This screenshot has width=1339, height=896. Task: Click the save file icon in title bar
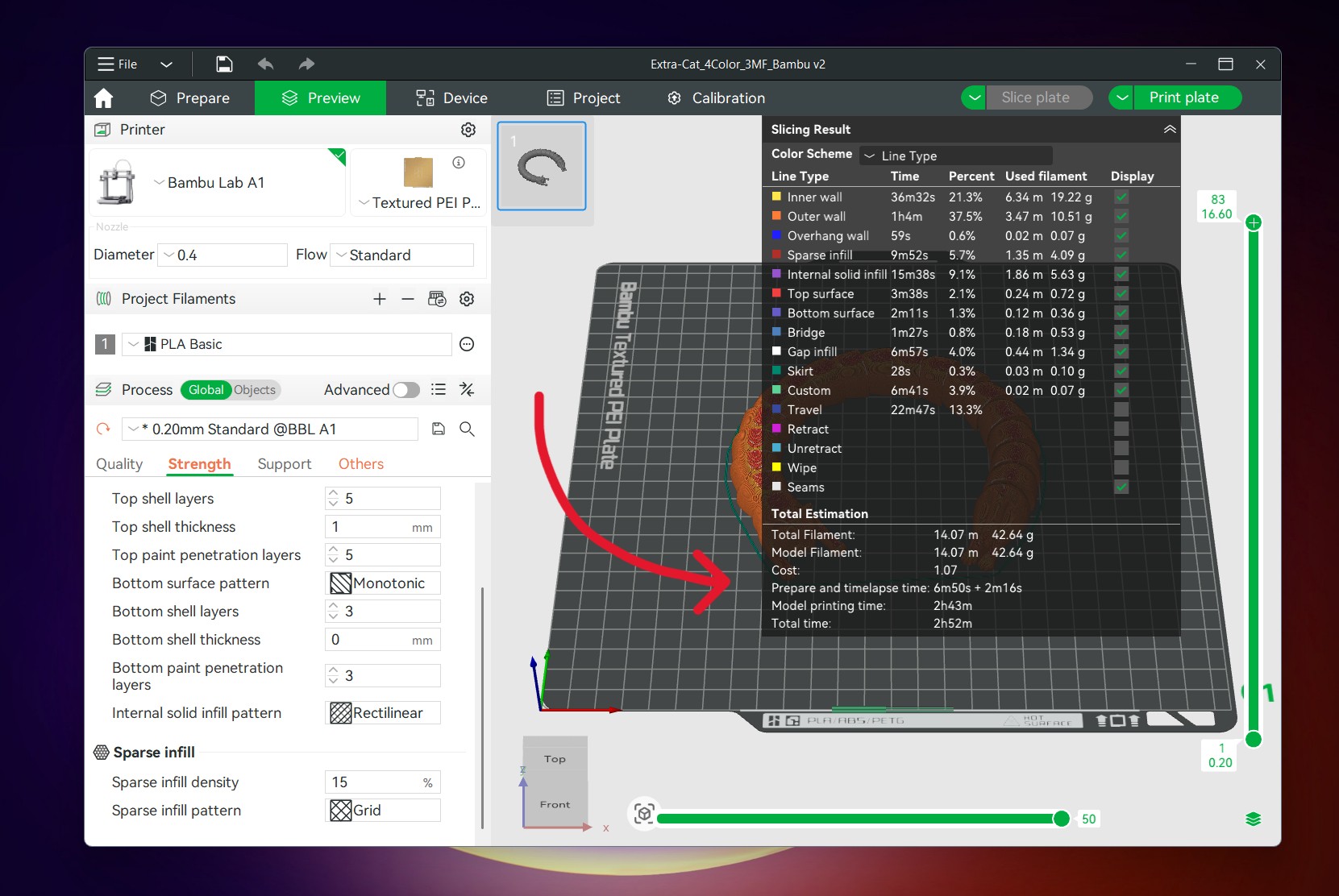coord(224,64)
